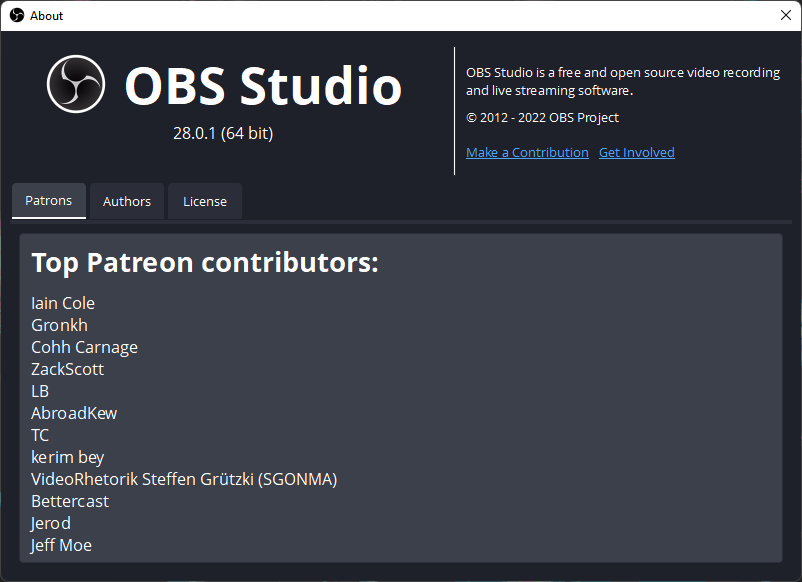Switch to the Authors tab

(126, 201)
